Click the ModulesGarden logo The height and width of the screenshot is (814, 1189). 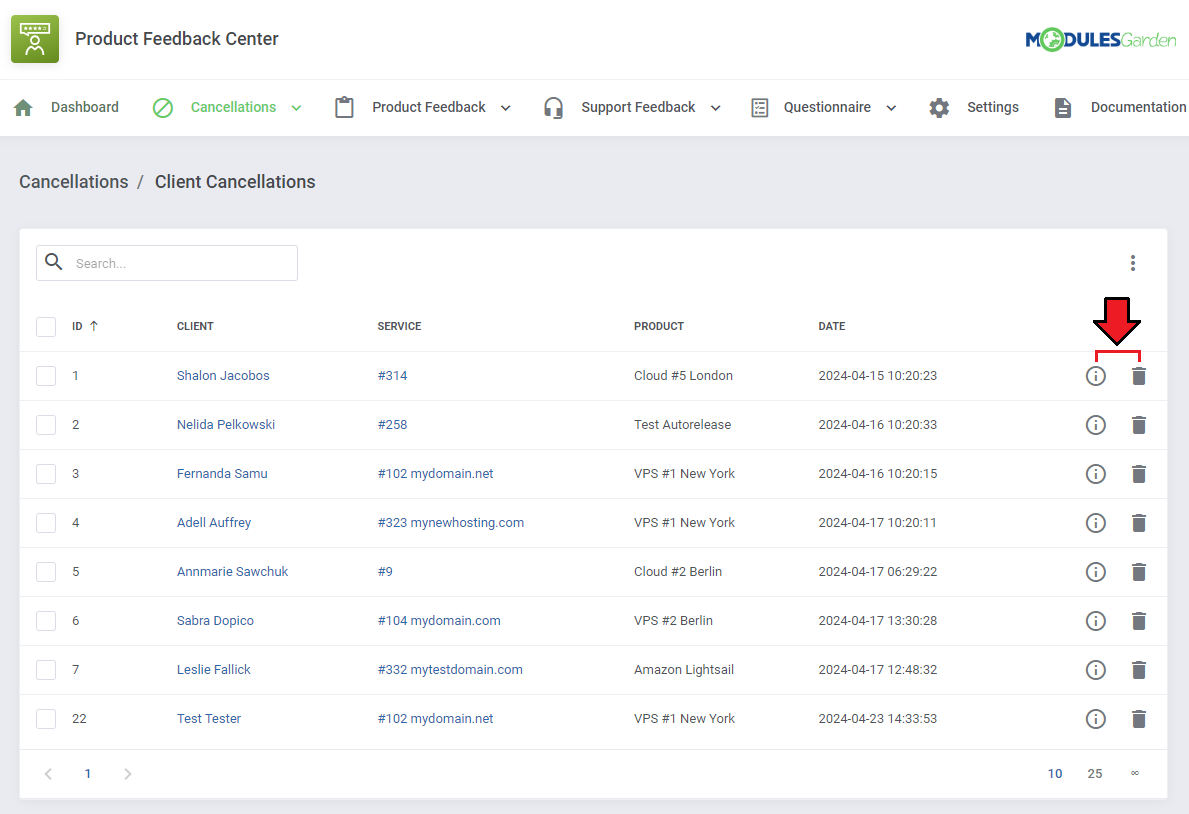[1100, 39]
